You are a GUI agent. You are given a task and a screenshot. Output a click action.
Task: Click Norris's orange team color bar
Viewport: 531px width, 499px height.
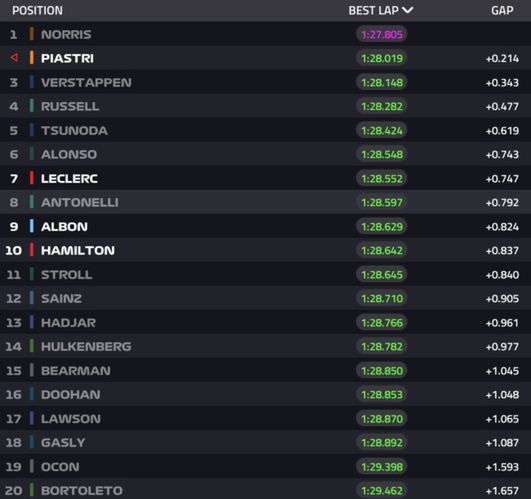point(31,34)
